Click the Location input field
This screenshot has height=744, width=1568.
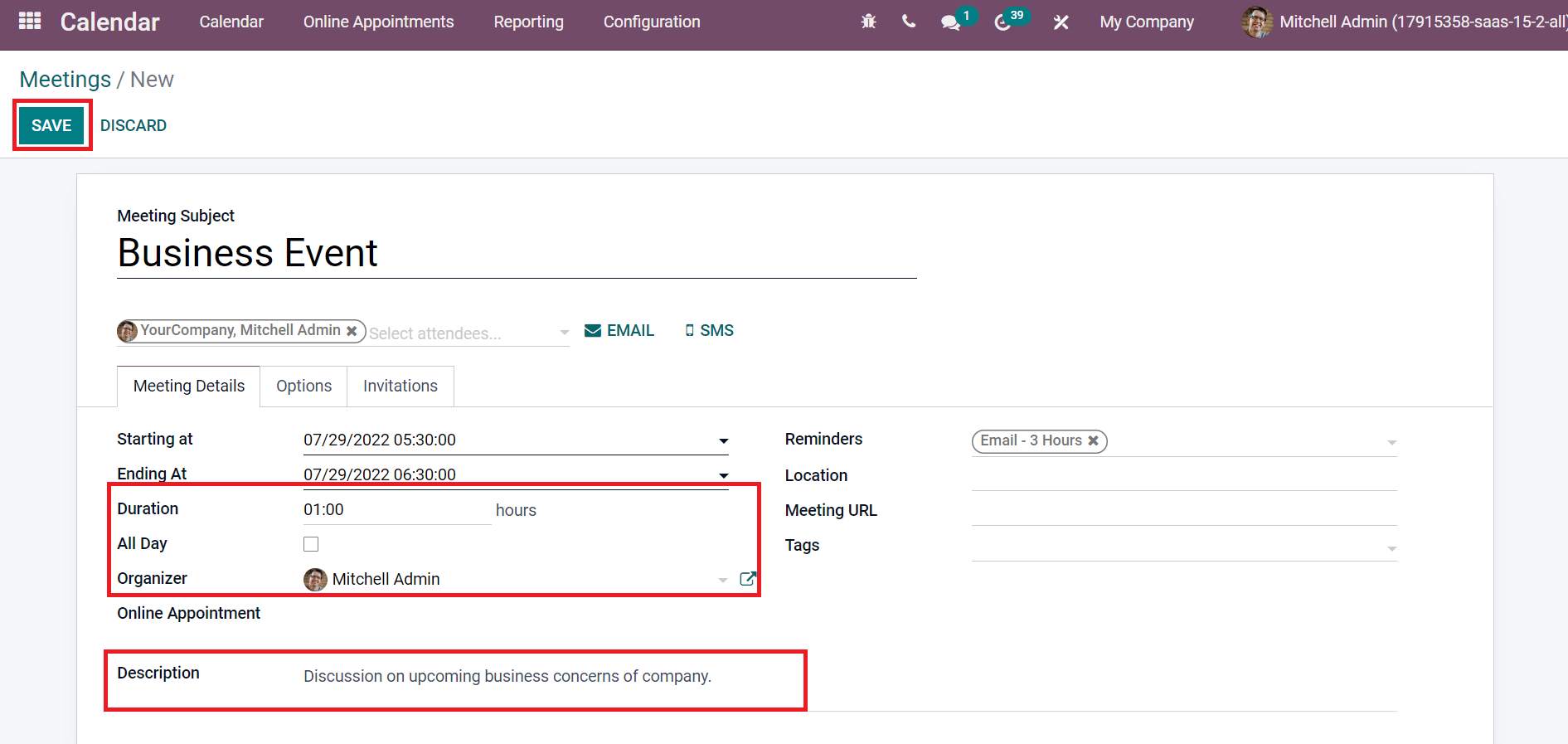coord(1183,476)
